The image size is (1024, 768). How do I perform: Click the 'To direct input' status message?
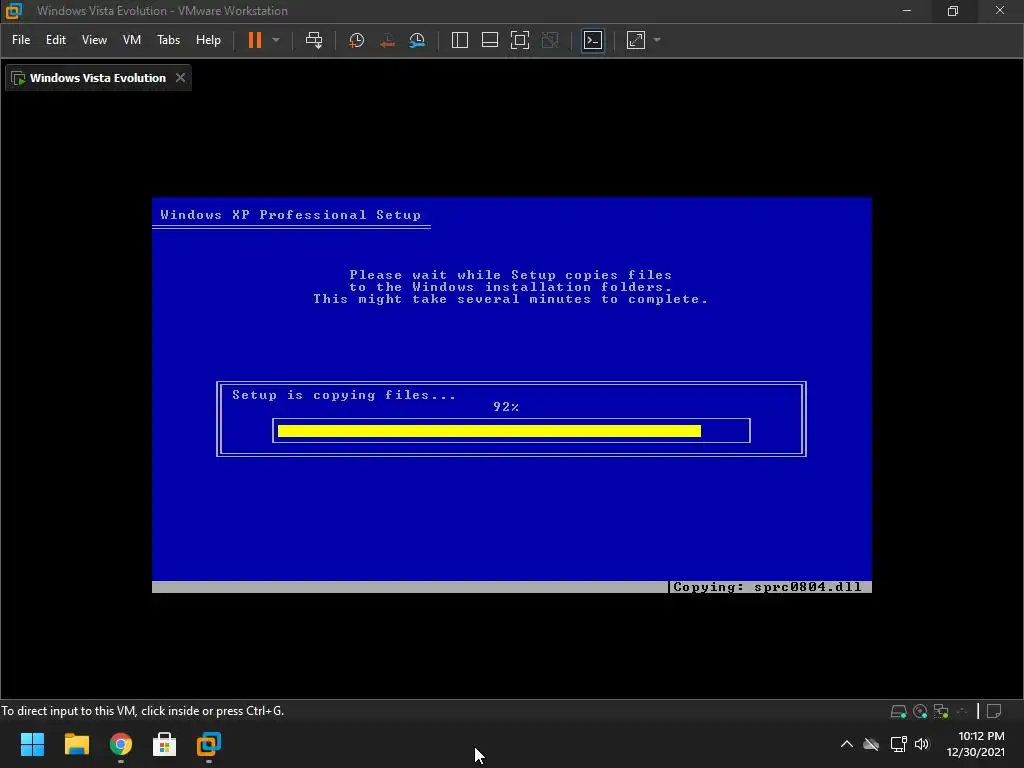[x=142, y=711]
